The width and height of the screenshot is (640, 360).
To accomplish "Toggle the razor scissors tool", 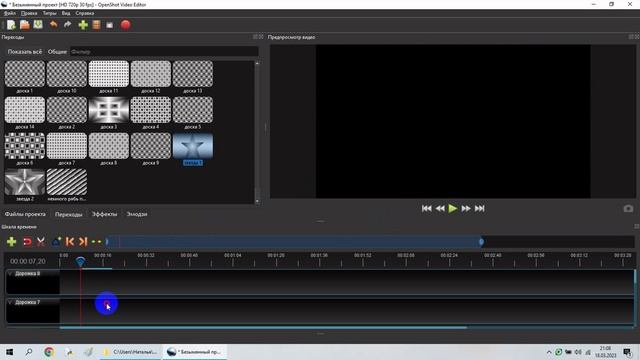I will [41, 242].
